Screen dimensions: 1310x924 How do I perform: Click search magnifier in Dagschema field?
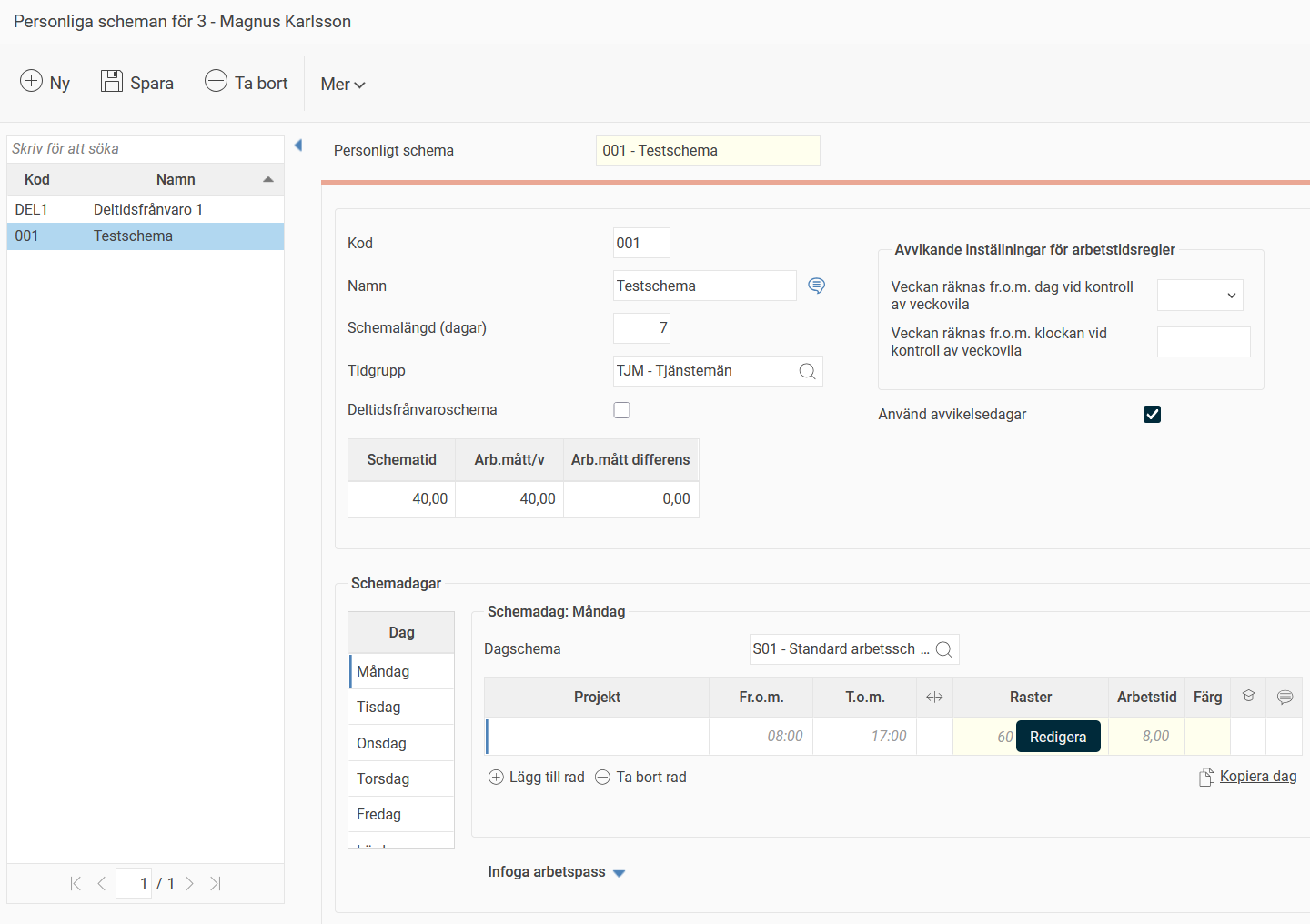pyautogui.click(x=943, y=649)
